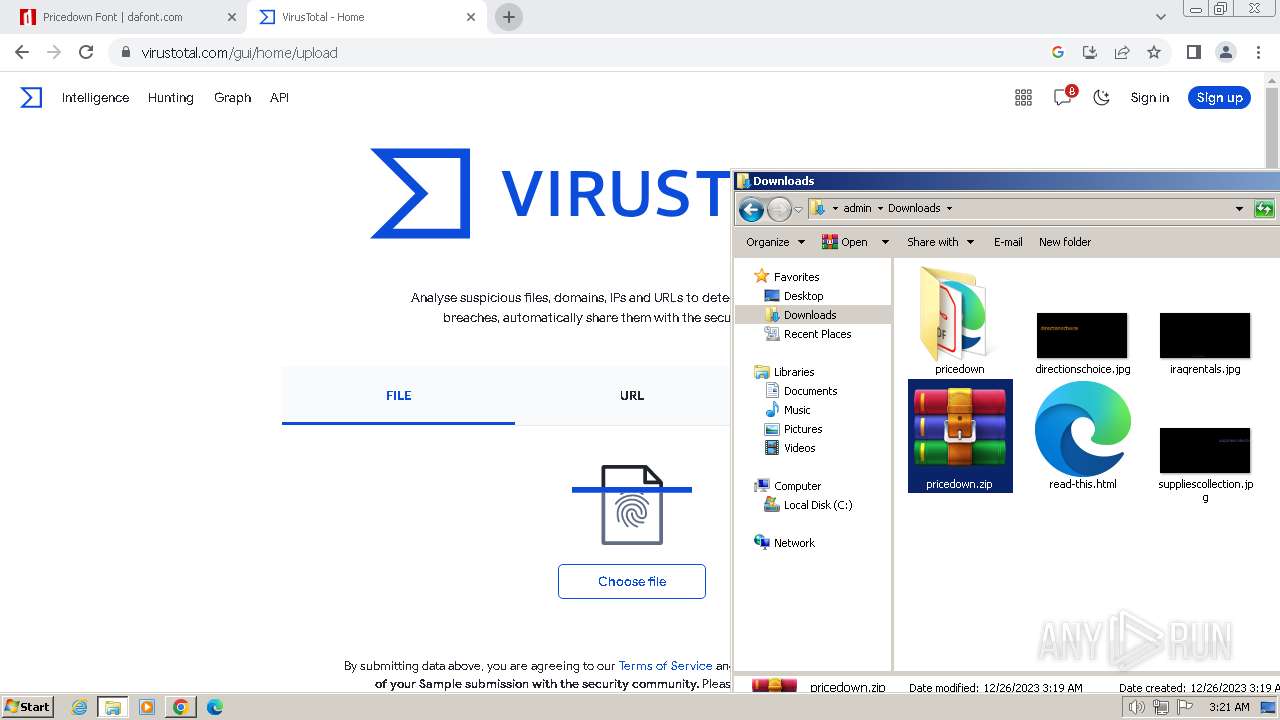
Task: Click the Choose file button
Action: pos(632,581)
